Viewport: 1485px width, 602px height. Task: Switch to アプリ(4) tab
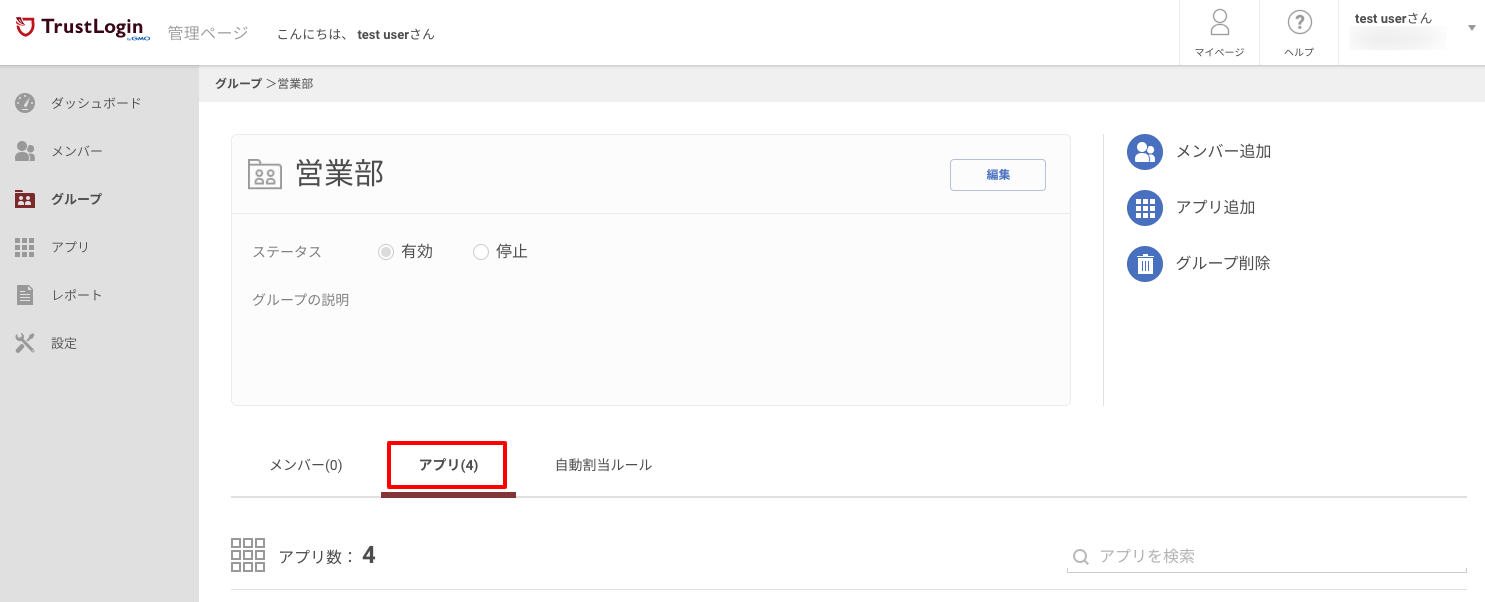click(x=448, y=465)
